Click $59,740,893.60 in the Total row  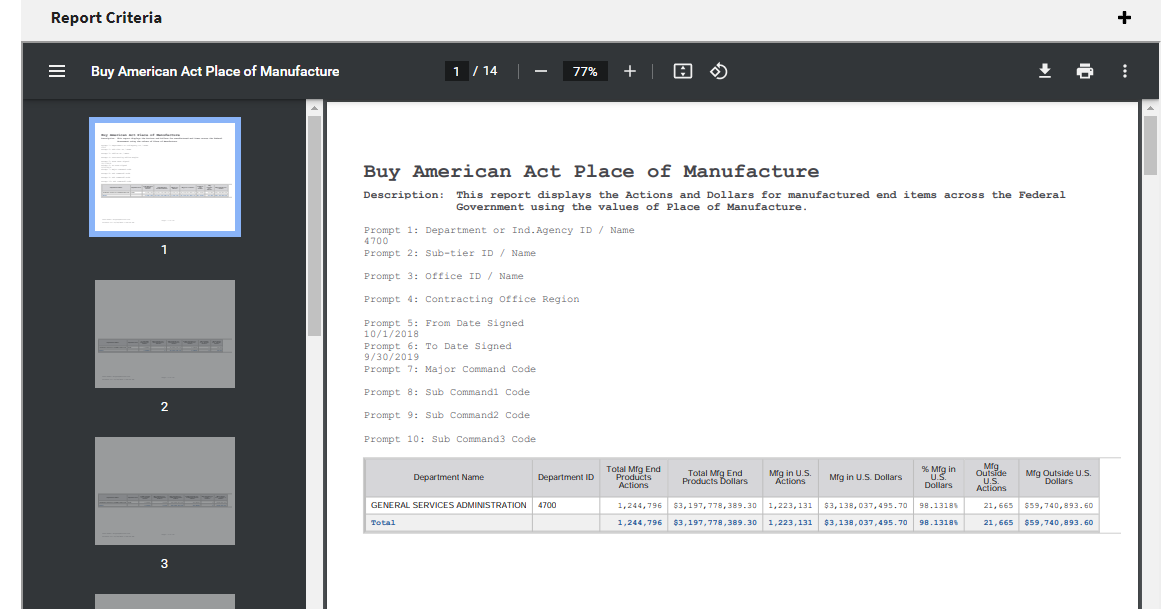tap(1058, 522)
